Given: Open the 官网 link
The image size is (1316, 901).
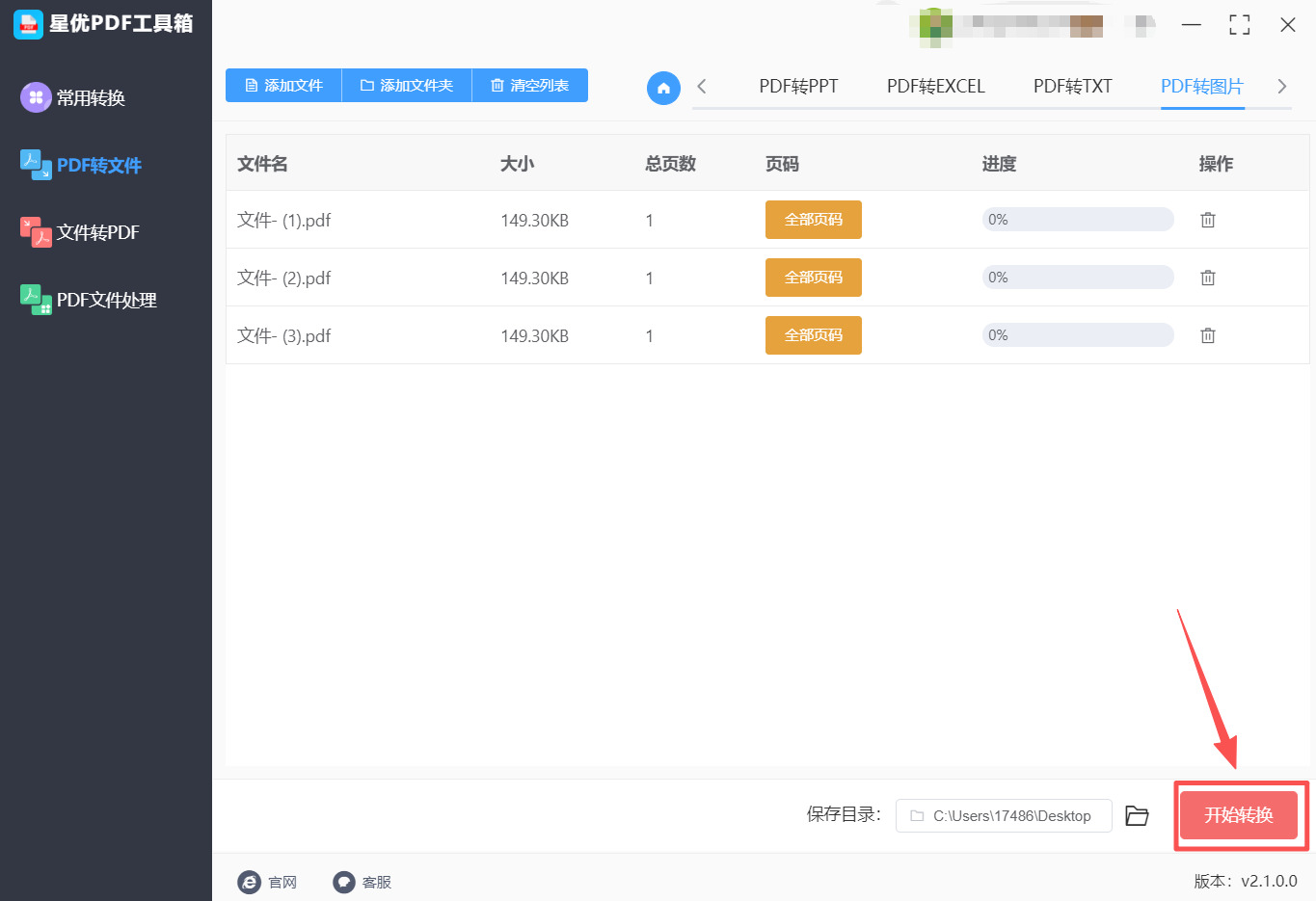Looking at the screenshot, I should coord(282,882).
